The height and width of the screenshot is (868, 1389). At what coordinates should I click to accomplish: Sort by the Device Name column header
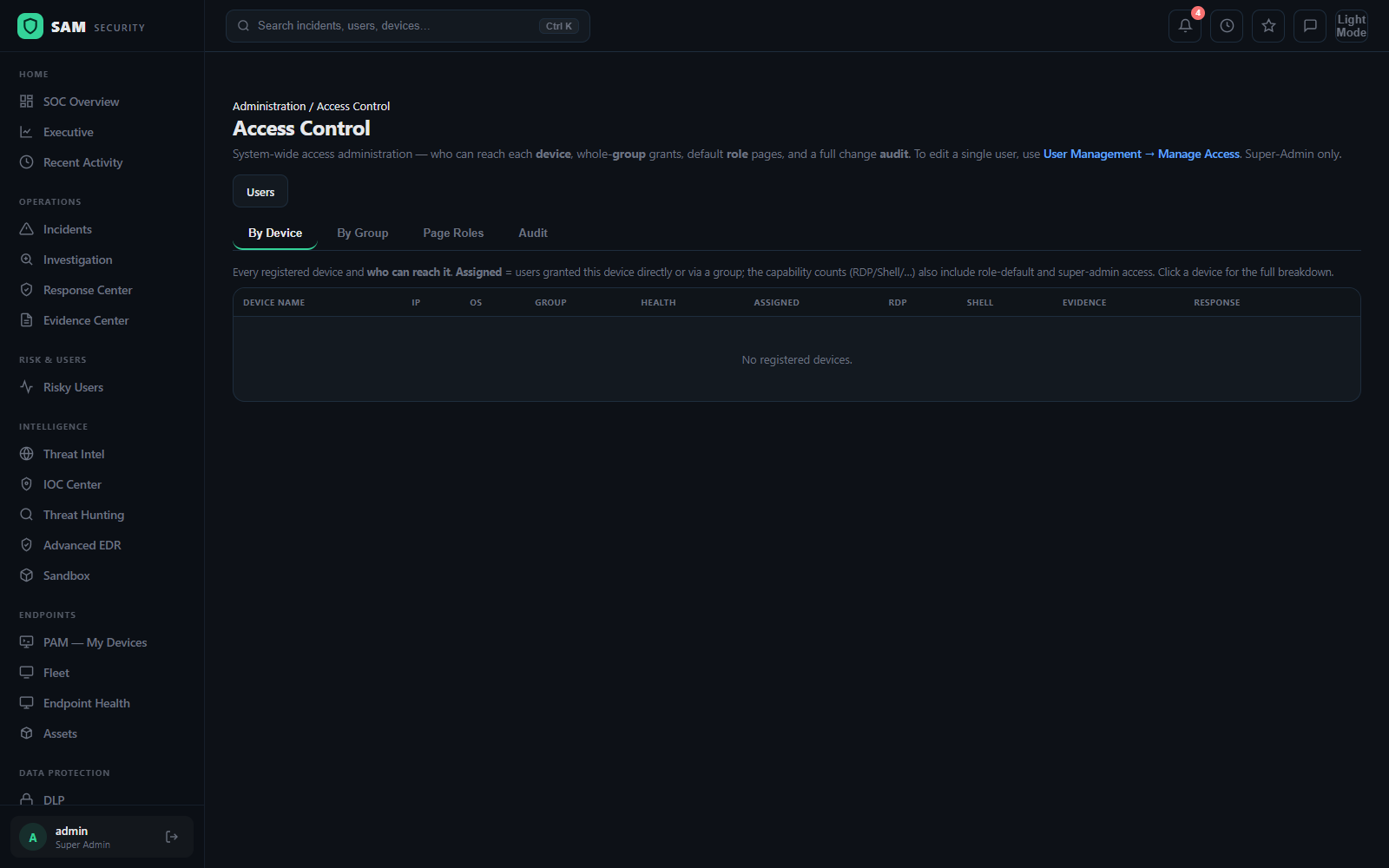(273, 303)
